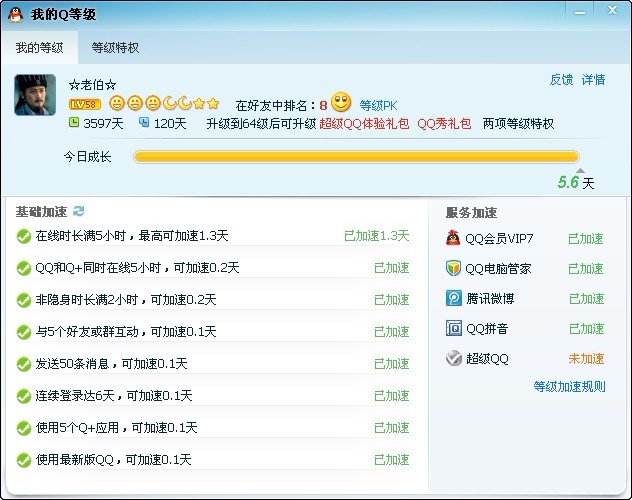Click the green check for 非隐身时长满2小时
632x500 pixels.
pyautogui.click(x=24, y=300)
